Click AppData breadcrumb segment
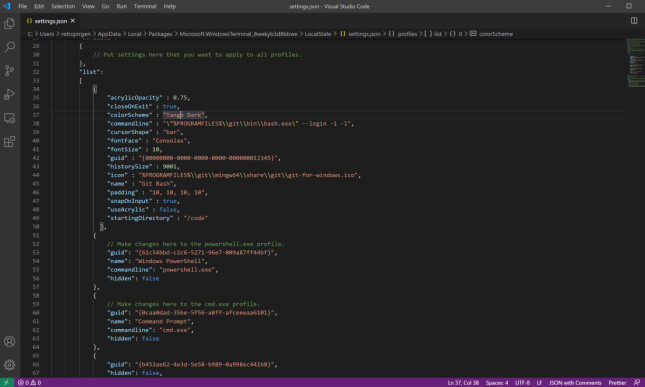 coord(109,34)
